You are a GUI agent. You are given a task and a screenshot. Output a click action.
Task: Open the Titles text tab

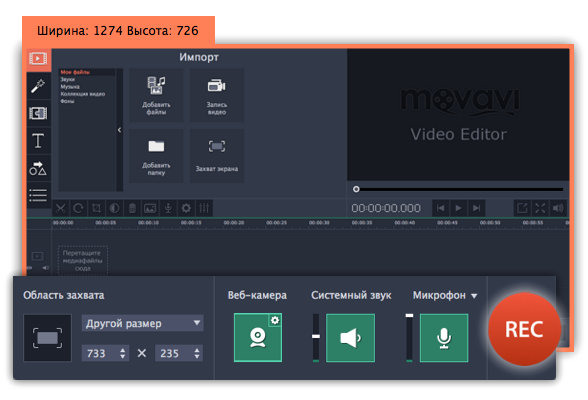[x=39, y=141]
